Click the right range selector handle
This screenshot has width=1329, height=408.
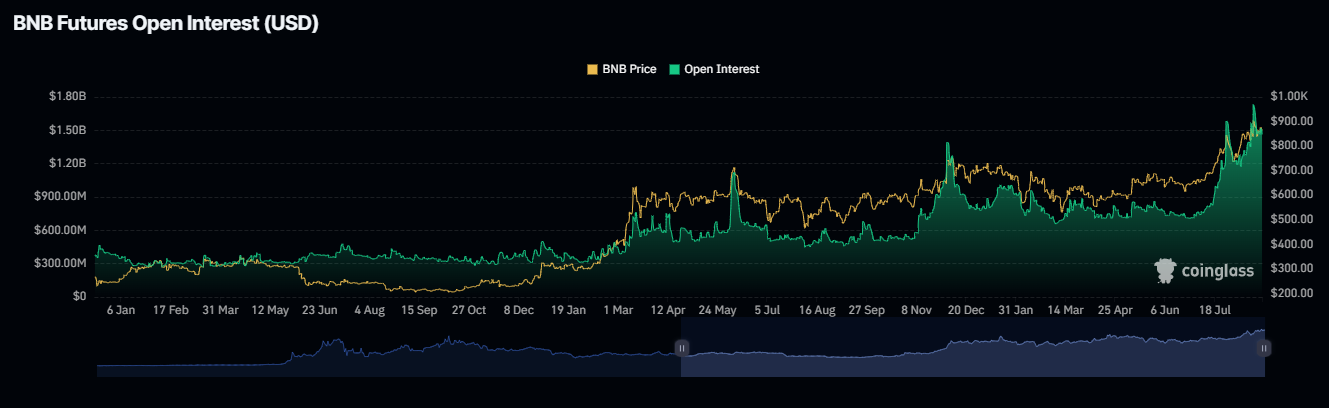1265,348
